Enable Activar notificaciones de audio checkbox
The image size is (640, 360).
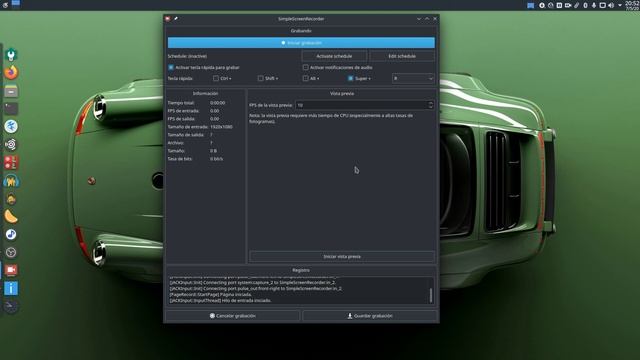[x=305, y=67]
